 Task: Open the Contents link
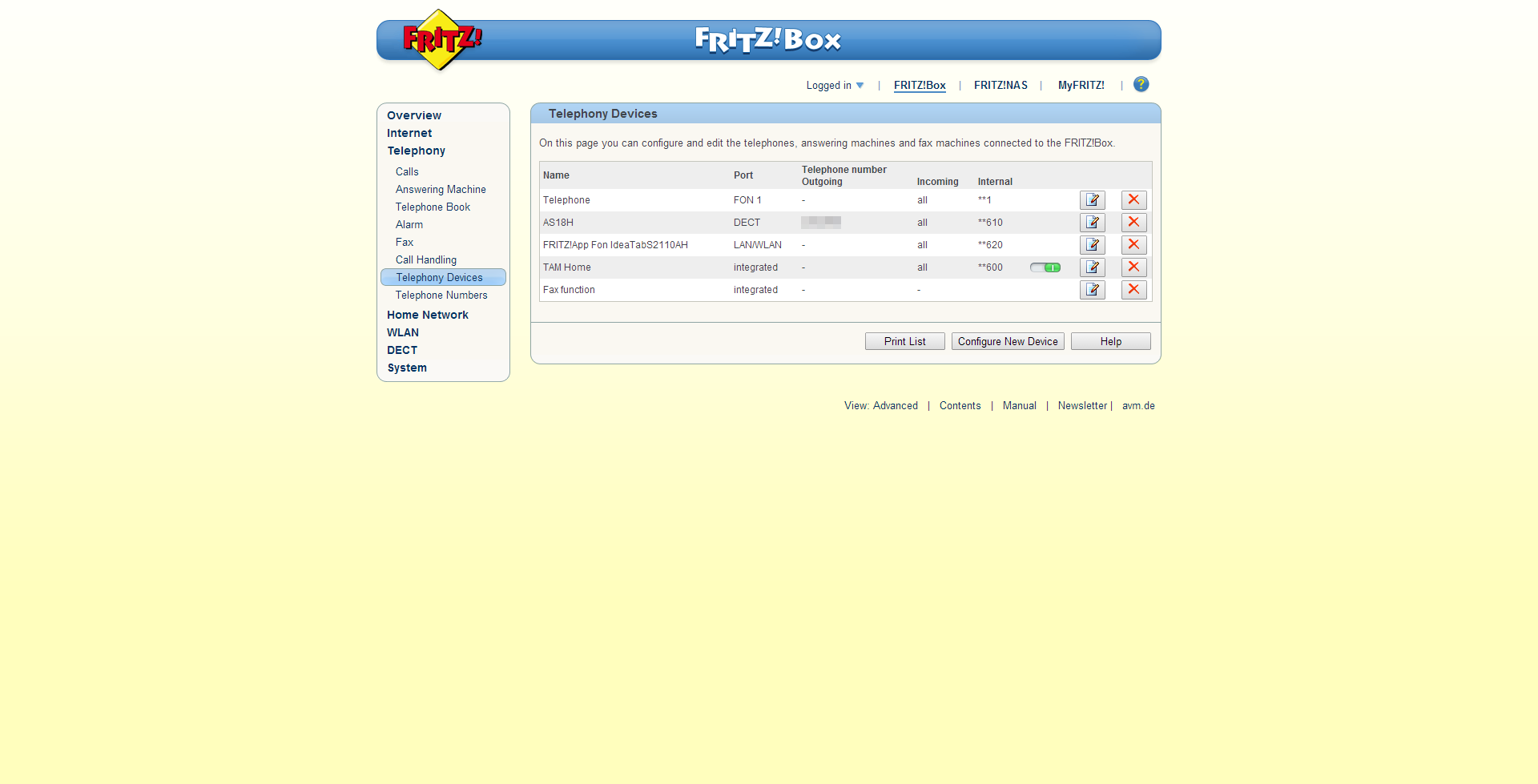[x=960, y=406]
